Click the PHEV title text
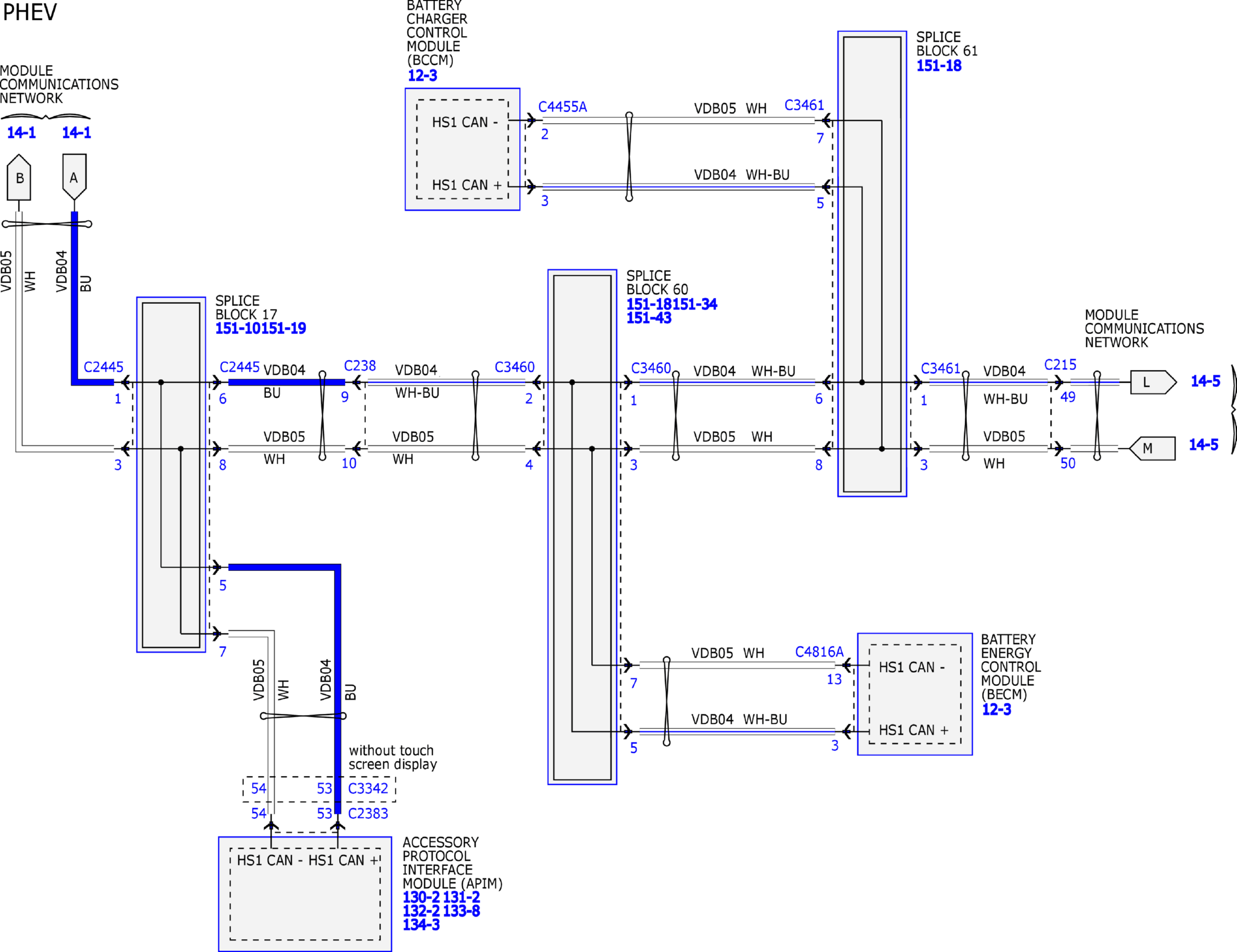This screenshot has width=1237, height=952. point(30,12)
